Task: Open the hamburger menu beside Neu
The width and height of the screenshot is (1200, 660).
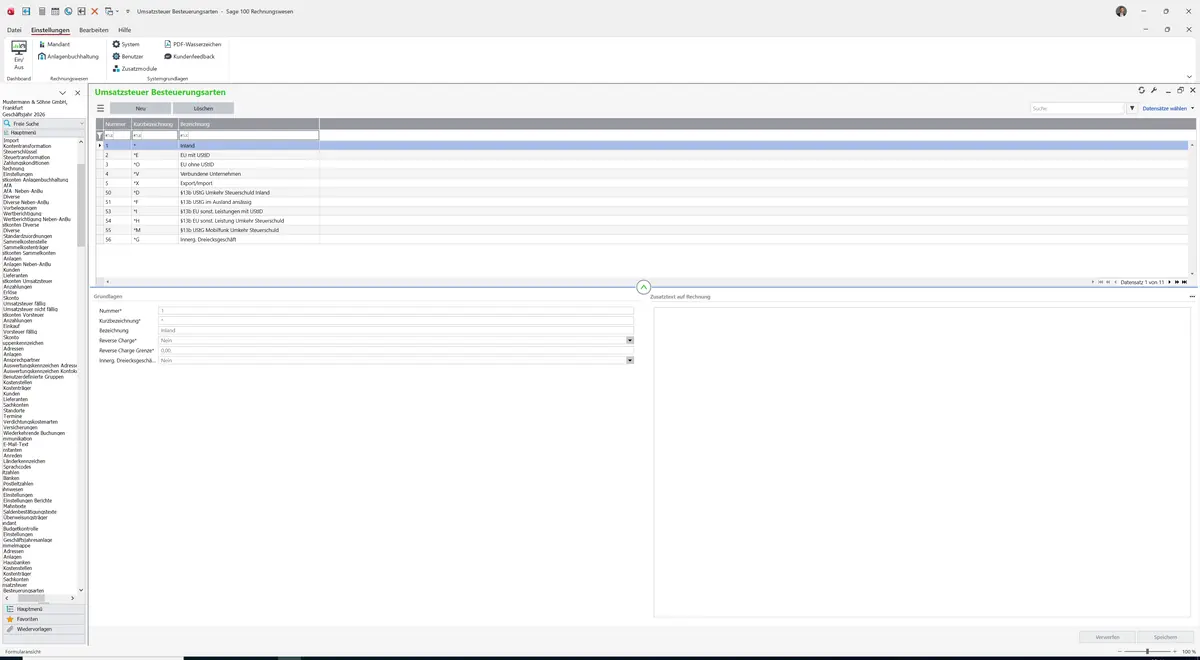Action: click(100, 108)
